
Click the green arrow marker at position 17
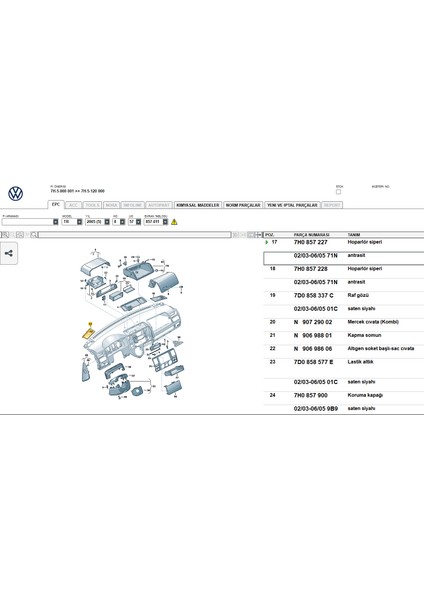266,242
